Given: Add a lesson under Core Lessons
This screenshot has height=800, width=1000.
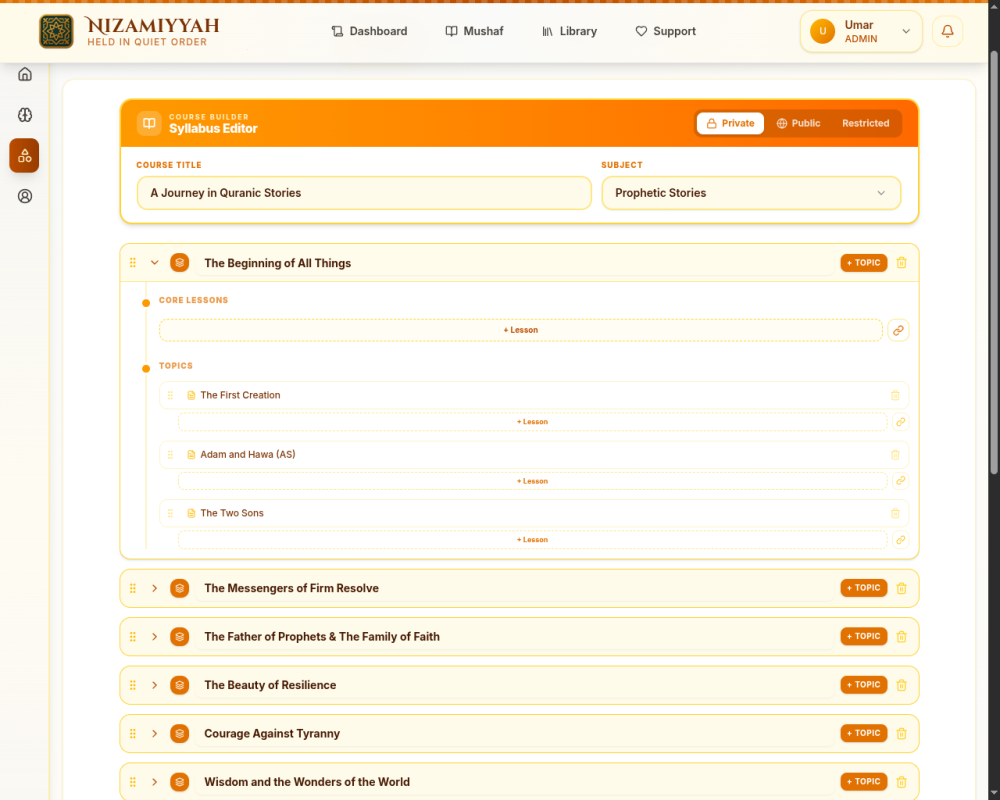Looking at the screenshot, I should click(x=521, y=330).
